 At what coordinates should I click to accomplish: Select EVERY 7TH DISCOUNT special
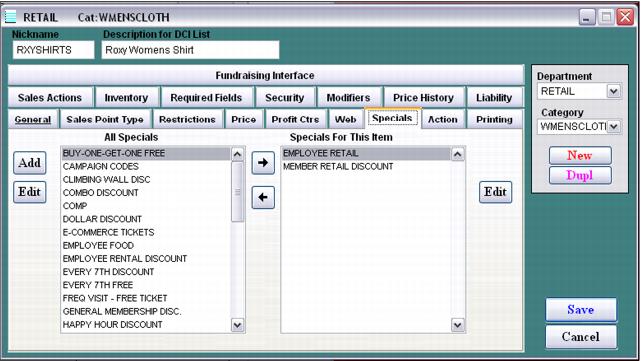pyautogui.click(x=146, y=272)
